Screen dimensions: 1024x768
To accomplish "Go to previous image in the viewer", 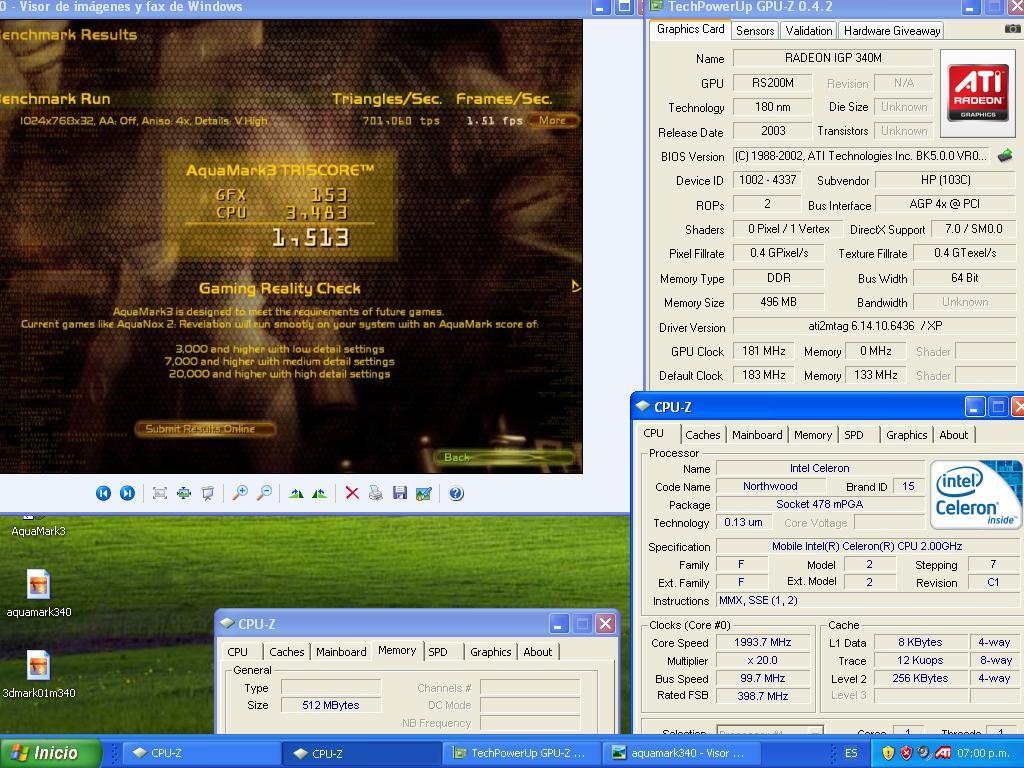I will pyautogui.click(x=103, y=494).
